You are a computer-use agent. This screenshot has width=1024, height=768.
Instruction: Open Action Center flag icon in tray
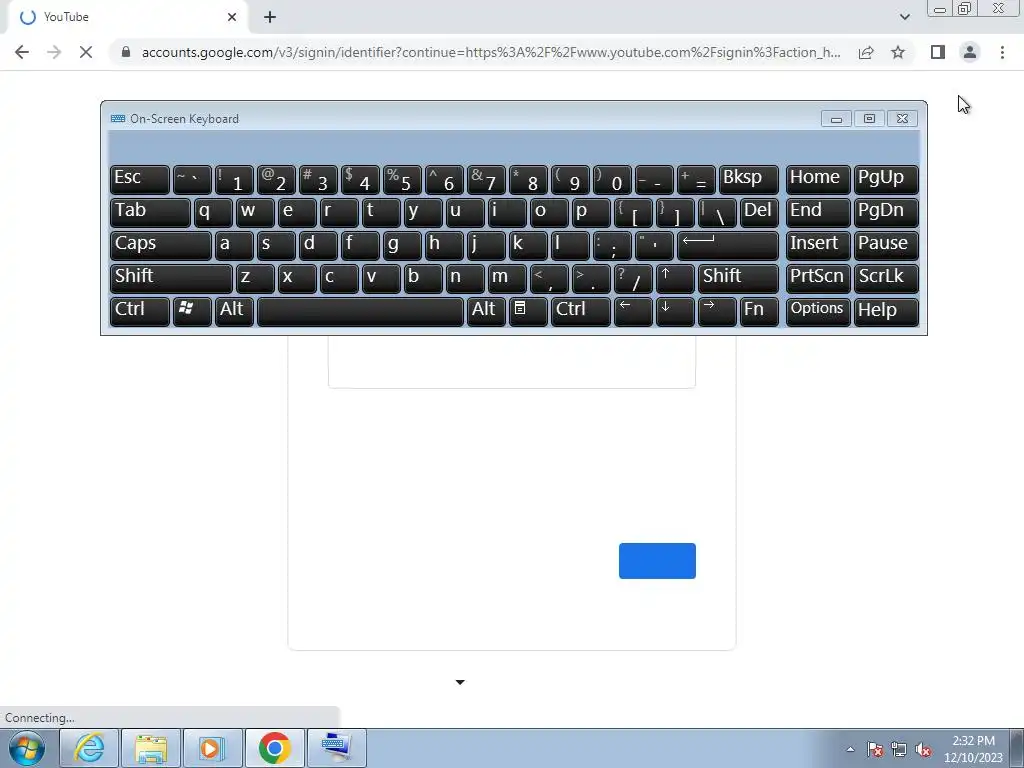875,749
